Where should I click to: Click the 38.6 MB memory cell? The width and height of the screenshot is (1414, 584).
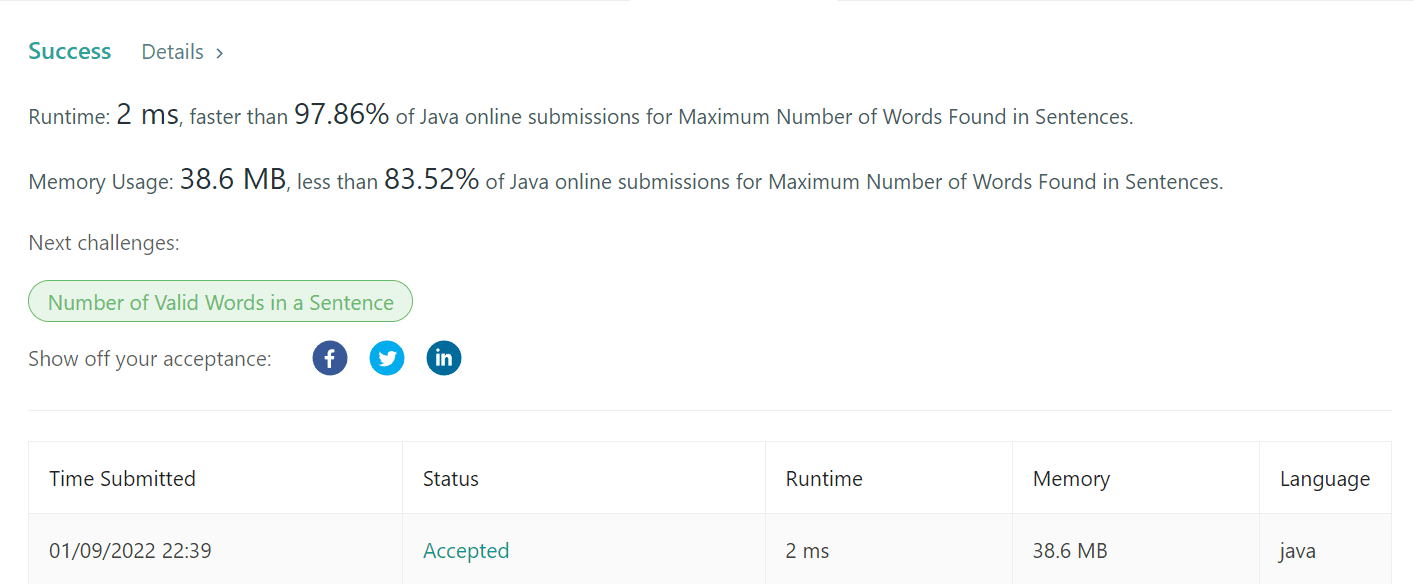coord(1068,550)
